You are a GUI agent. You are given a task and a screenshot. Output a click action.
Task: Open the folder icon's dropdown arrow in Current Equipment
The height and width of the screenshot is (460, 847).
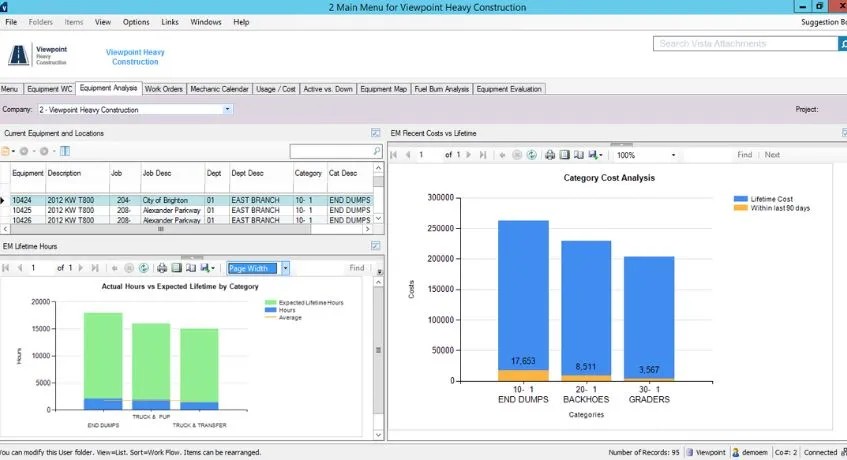point(14,152)
